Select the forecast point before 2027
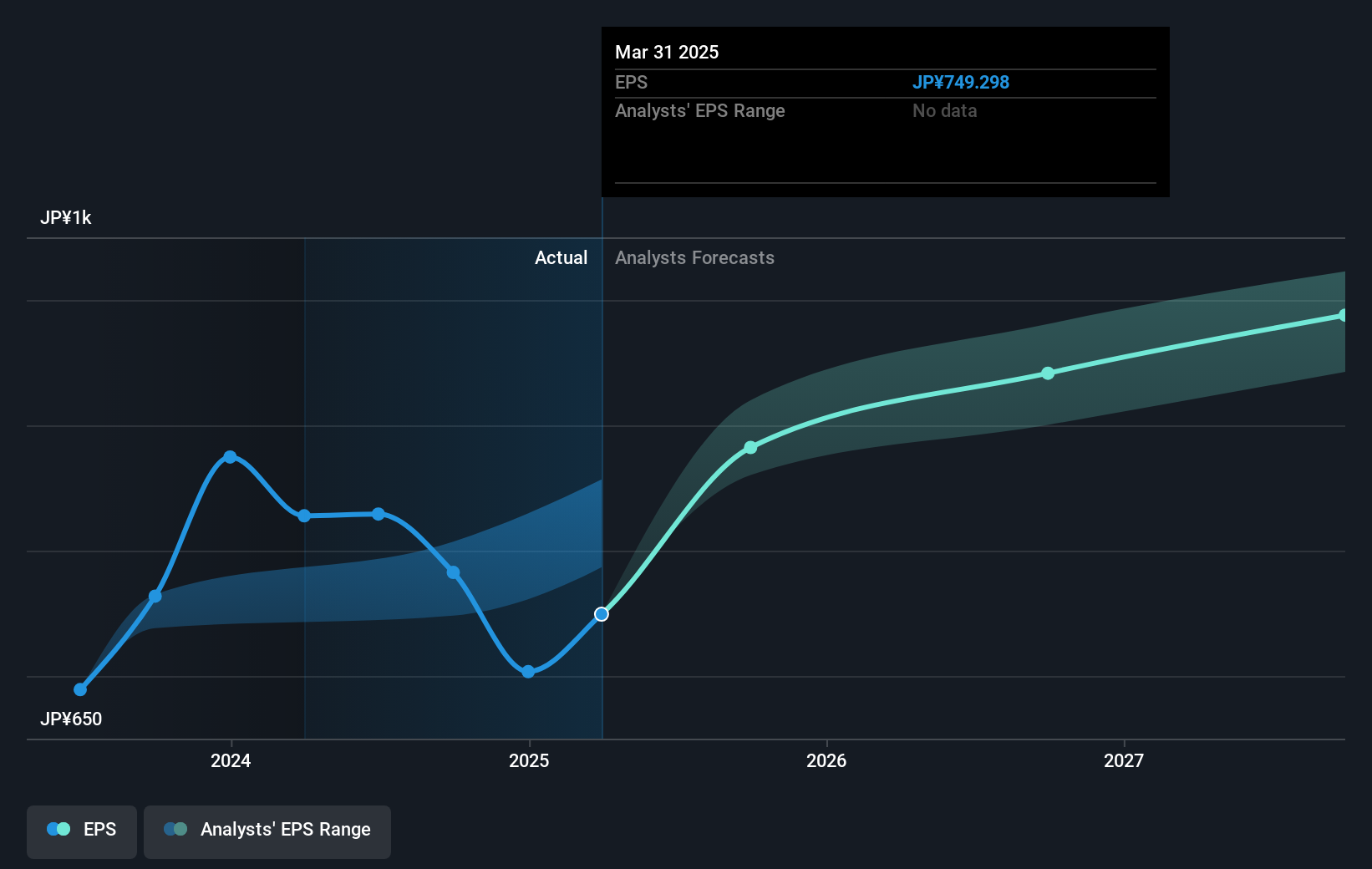 click(1048, 374)
